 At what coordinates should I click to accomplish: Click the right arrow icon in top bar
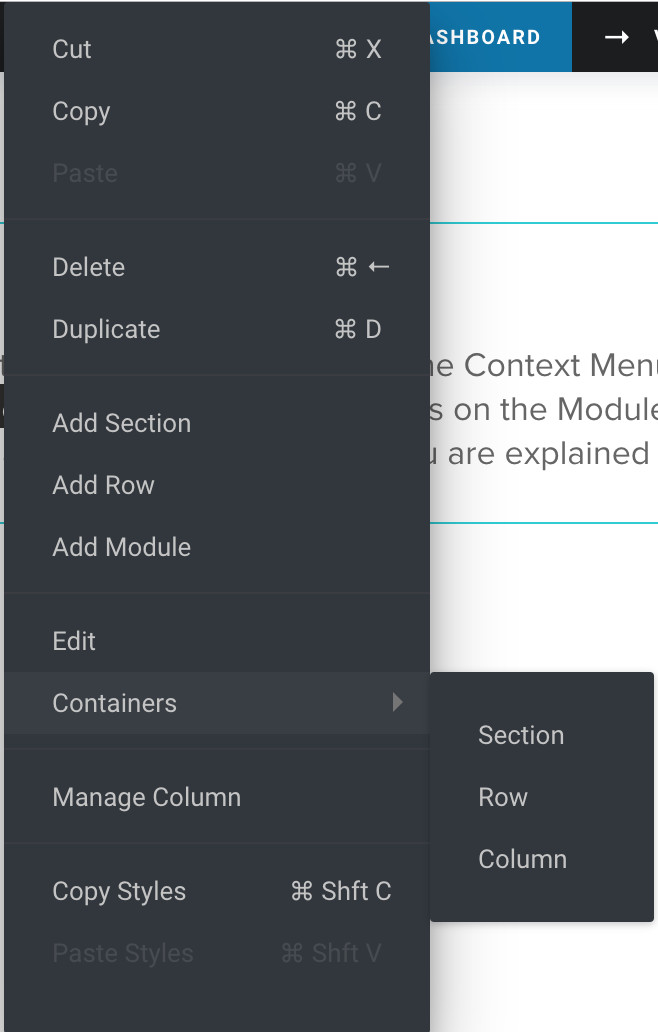click(617, 37)
